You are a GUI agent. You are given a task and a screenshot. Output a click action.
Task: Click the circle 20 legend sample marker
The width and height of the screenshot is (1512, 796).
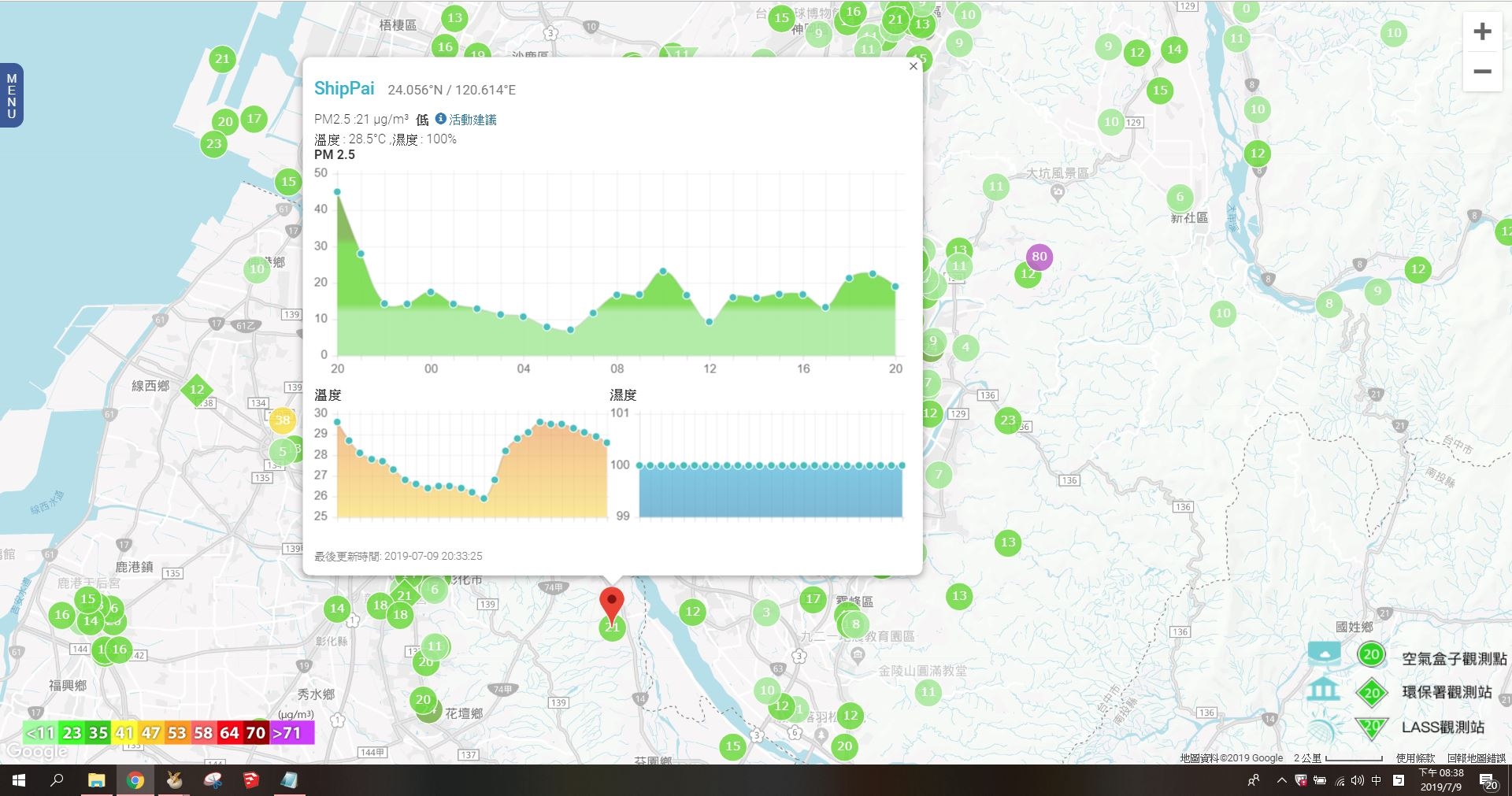pyautogui.click(x=1372, y=654)
